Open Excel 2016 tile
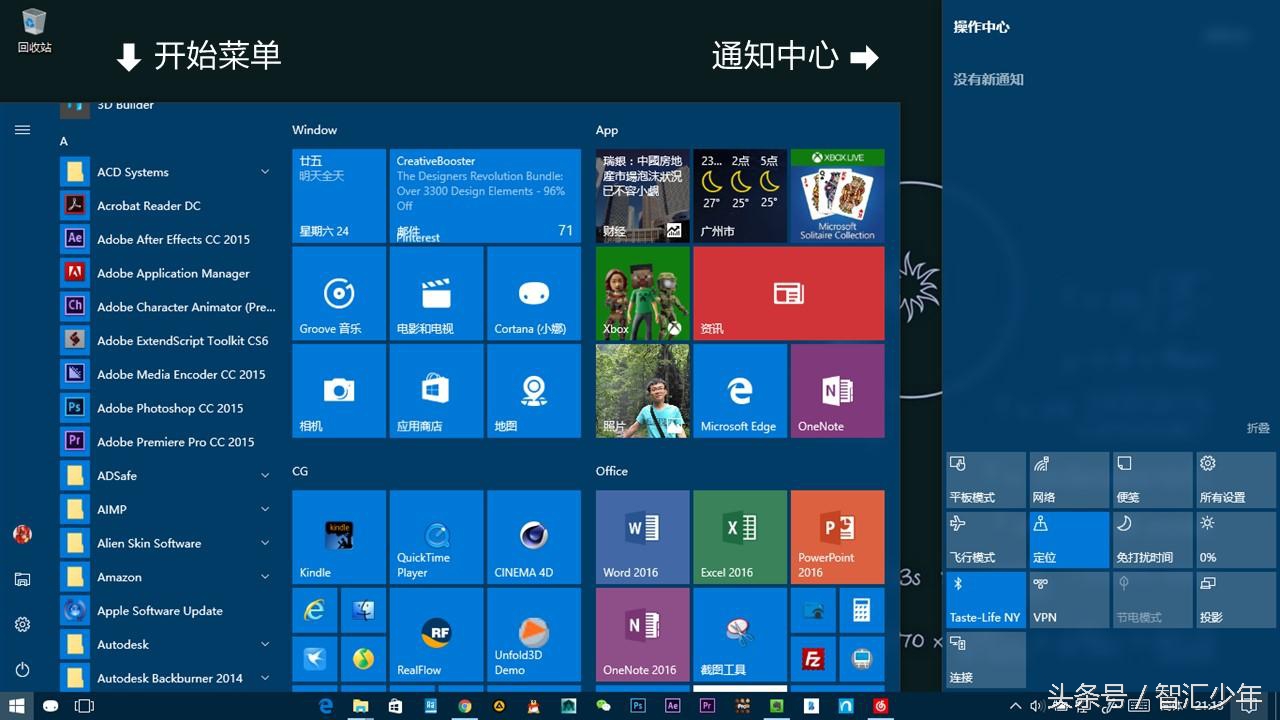This screenshot has width=1280, height=720. 740,537
